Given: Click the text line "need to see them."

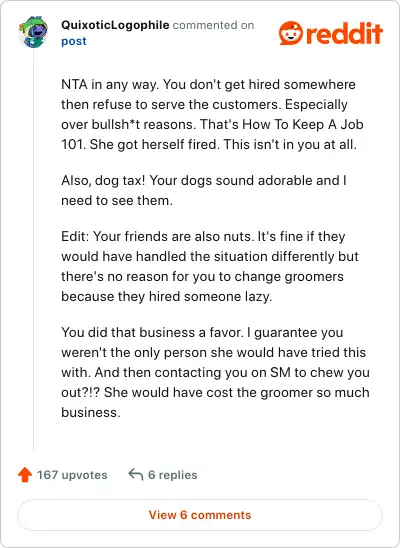Looking at the screenshot, I should (117, 201).
